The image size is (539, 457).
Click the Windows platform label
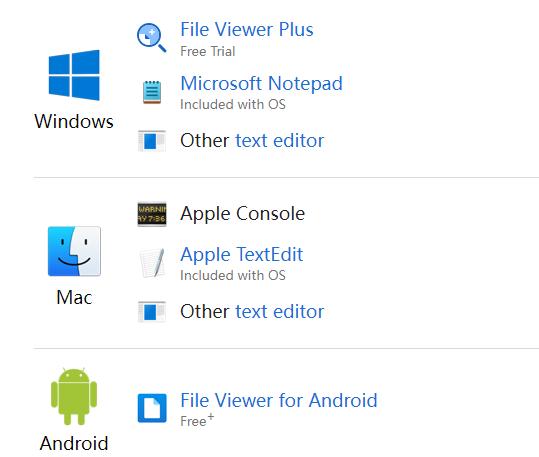(74, 121)
